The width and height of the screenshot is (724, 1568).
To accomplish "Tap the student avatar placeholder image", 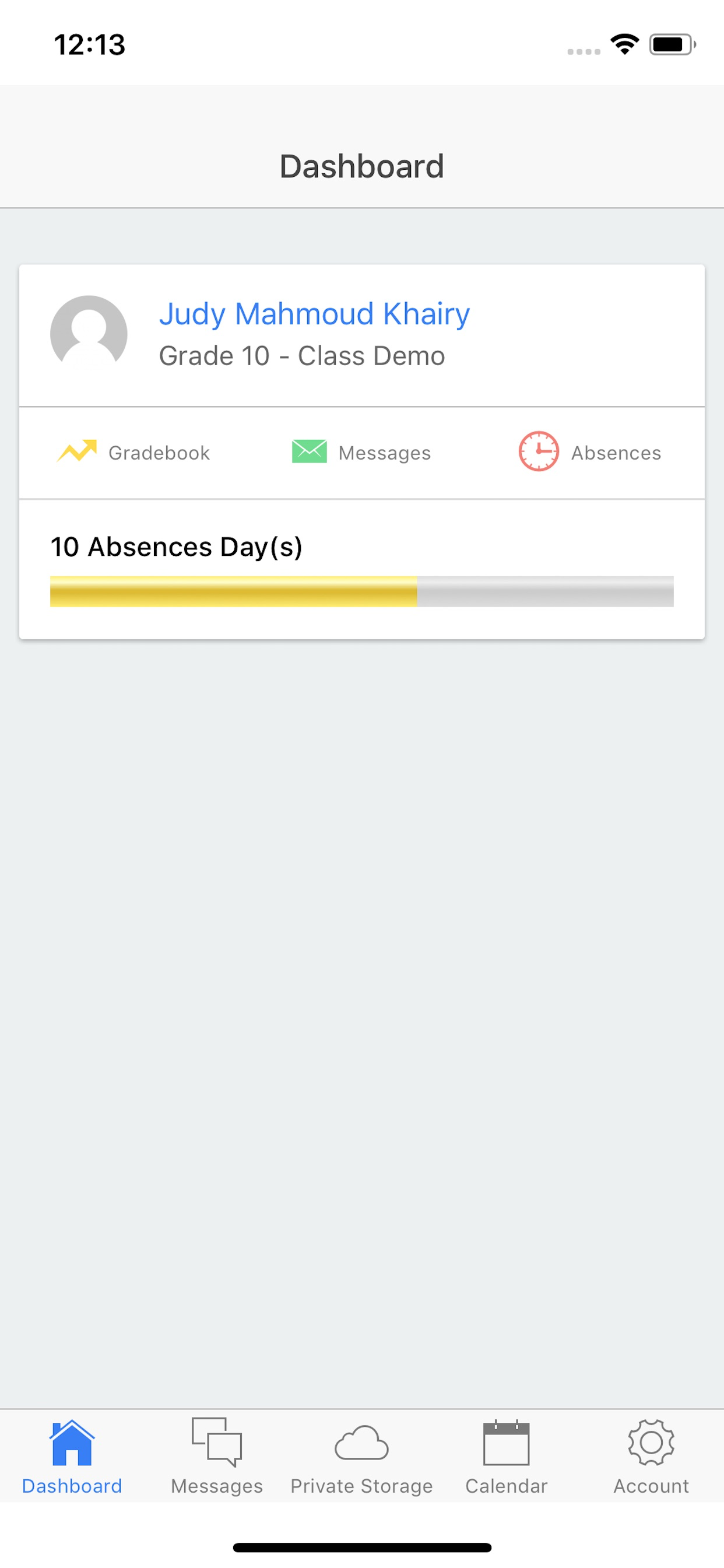I will pyautogui.click(x=89, y=334).
